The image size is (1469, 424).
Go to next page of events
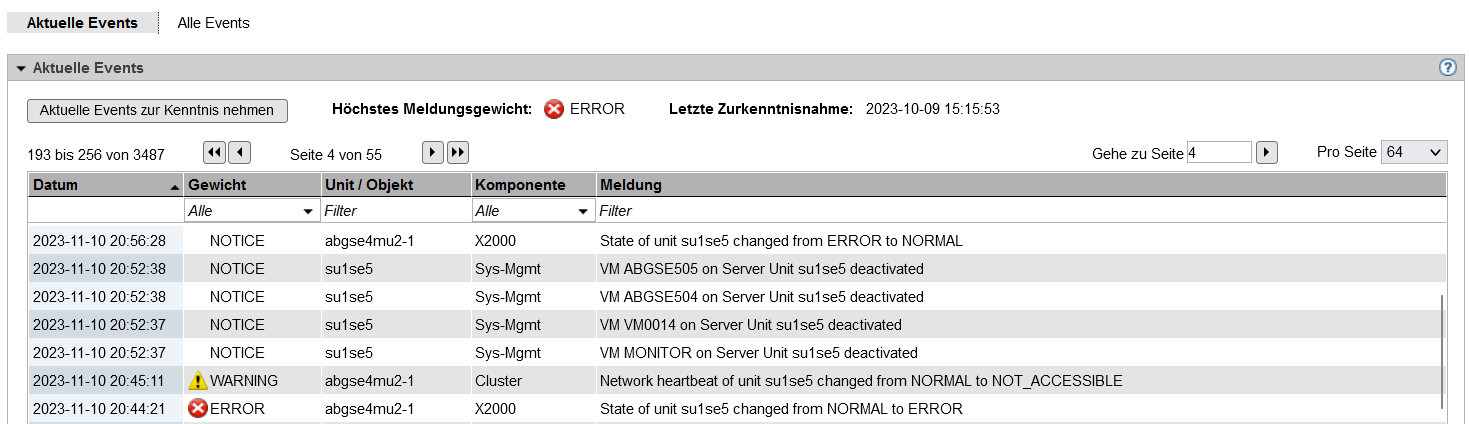(x=432, y=152)
